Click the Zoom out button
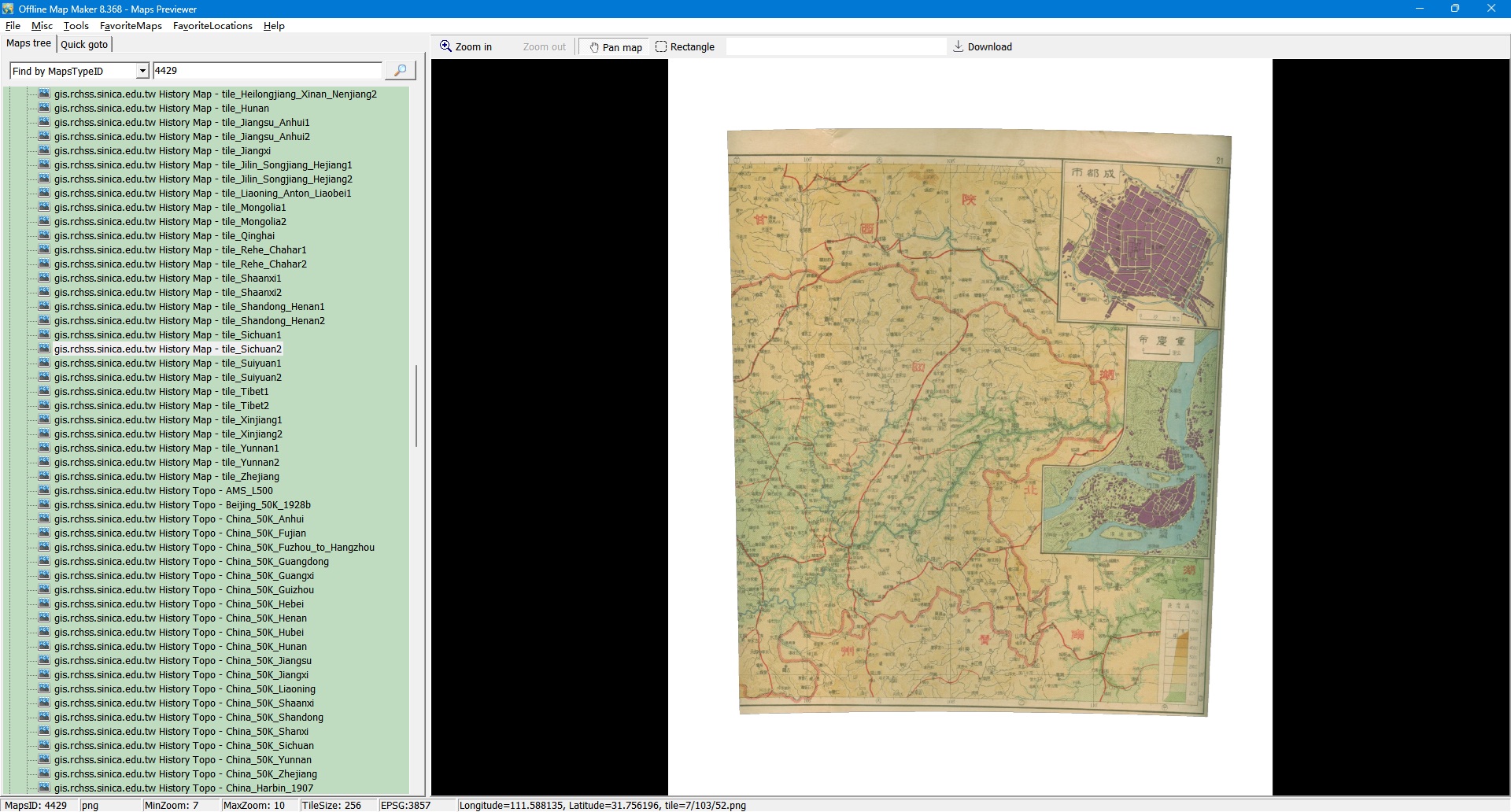Screen dimensions: 1511x812 (x=544, y=47)
